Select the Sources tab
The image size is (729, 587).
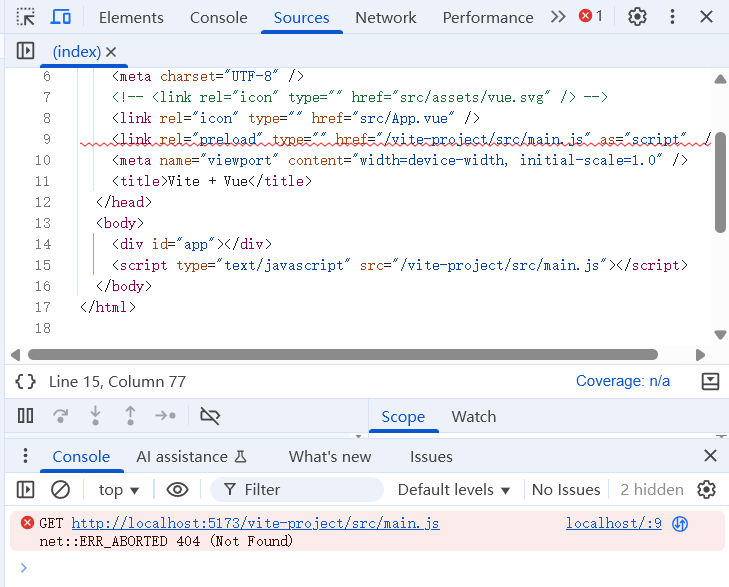tap(301, 18)
